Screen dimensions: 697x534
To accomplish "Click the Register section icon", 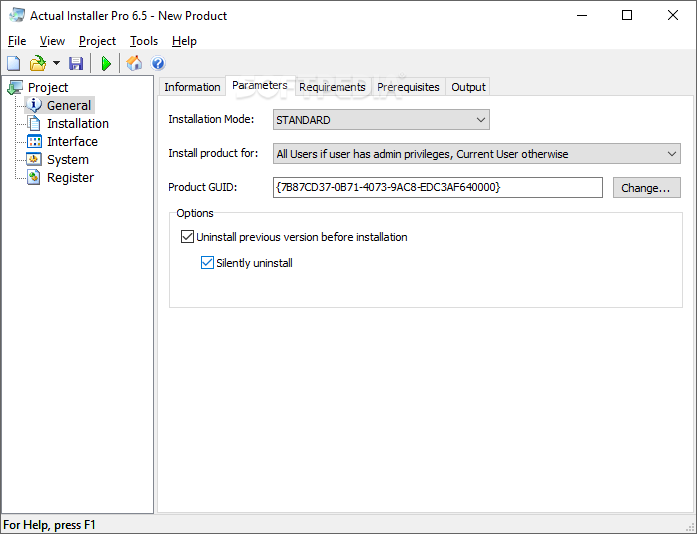I will coord(34,177).
